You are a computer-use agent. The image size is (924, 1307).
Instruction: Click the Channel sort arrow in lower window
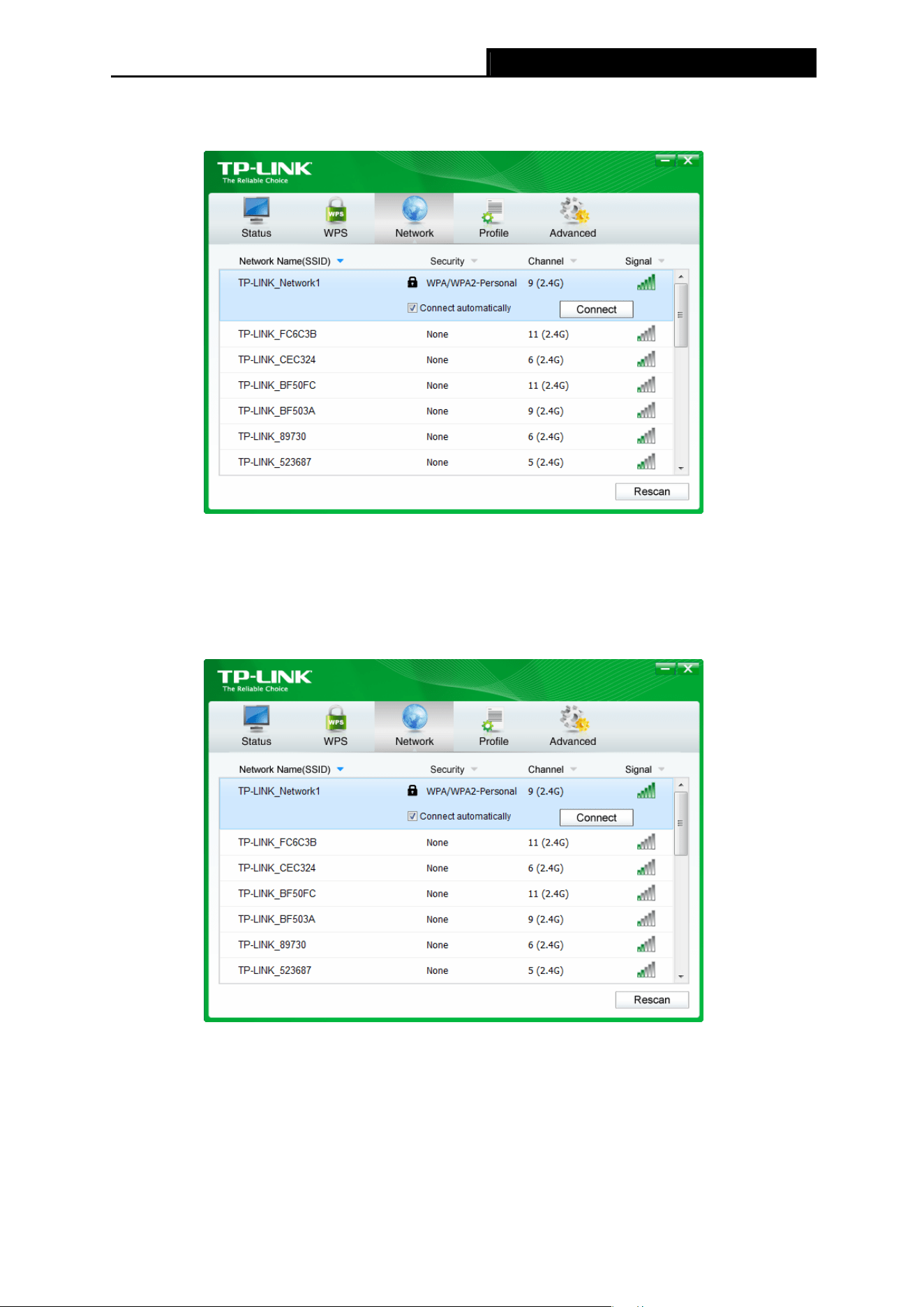pos(574,769)
